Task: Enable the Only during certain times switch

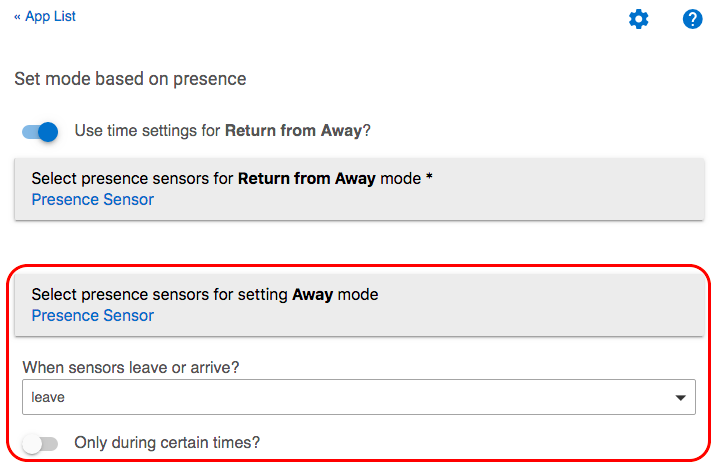Action: [41, 443]
